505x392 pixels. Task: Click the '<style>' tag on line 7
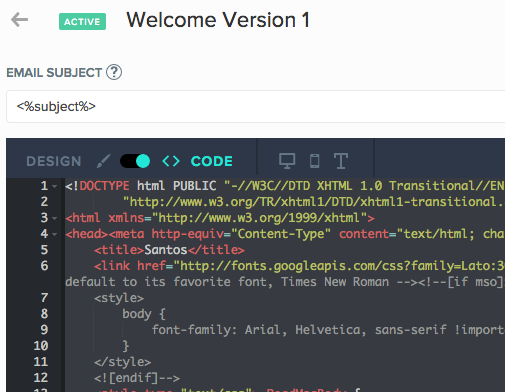click(119, 298)
